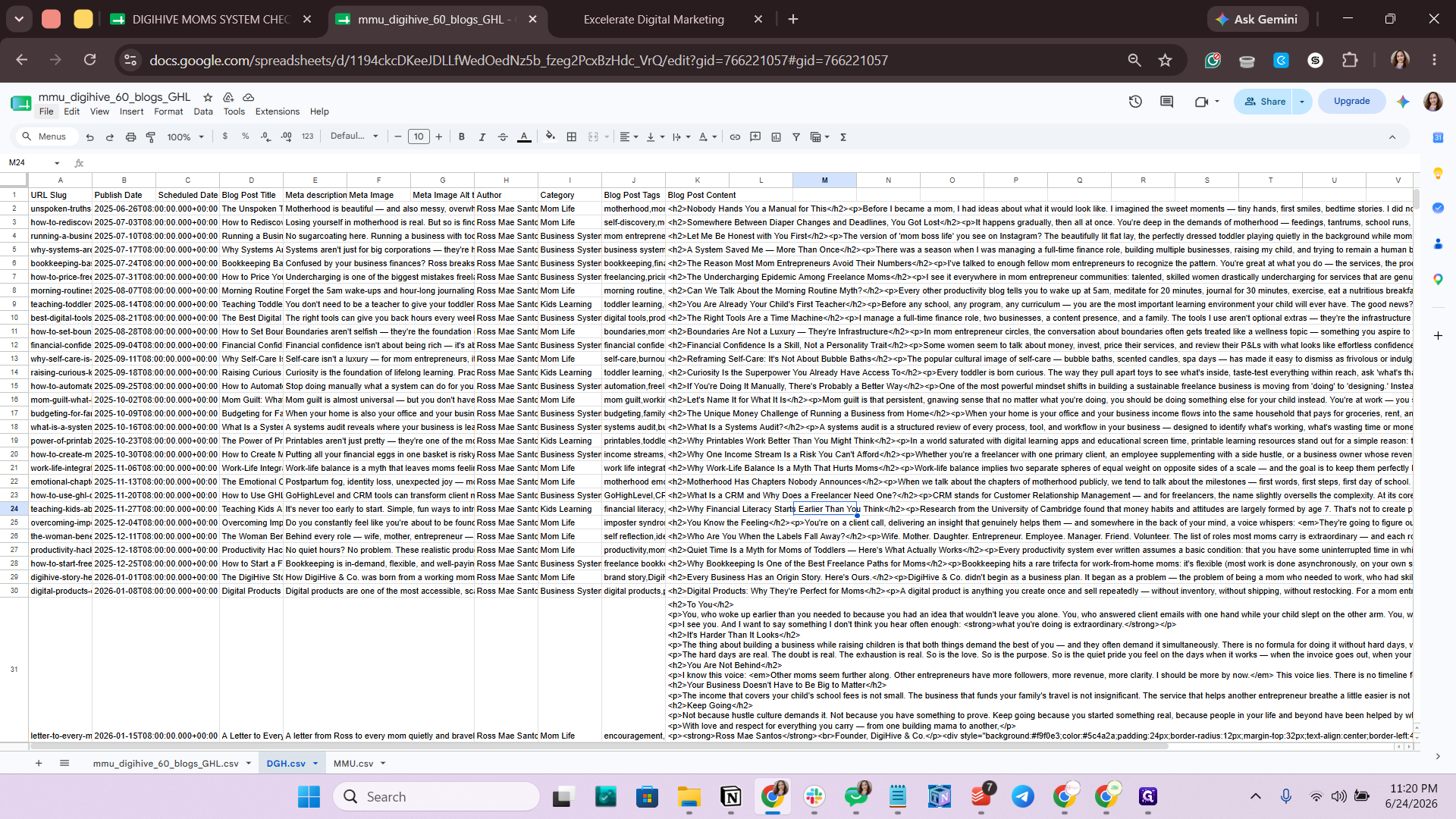Screen dimensions: 1456x819
Task: Open Google Calendar side panel
Action: pos(1438,137)
